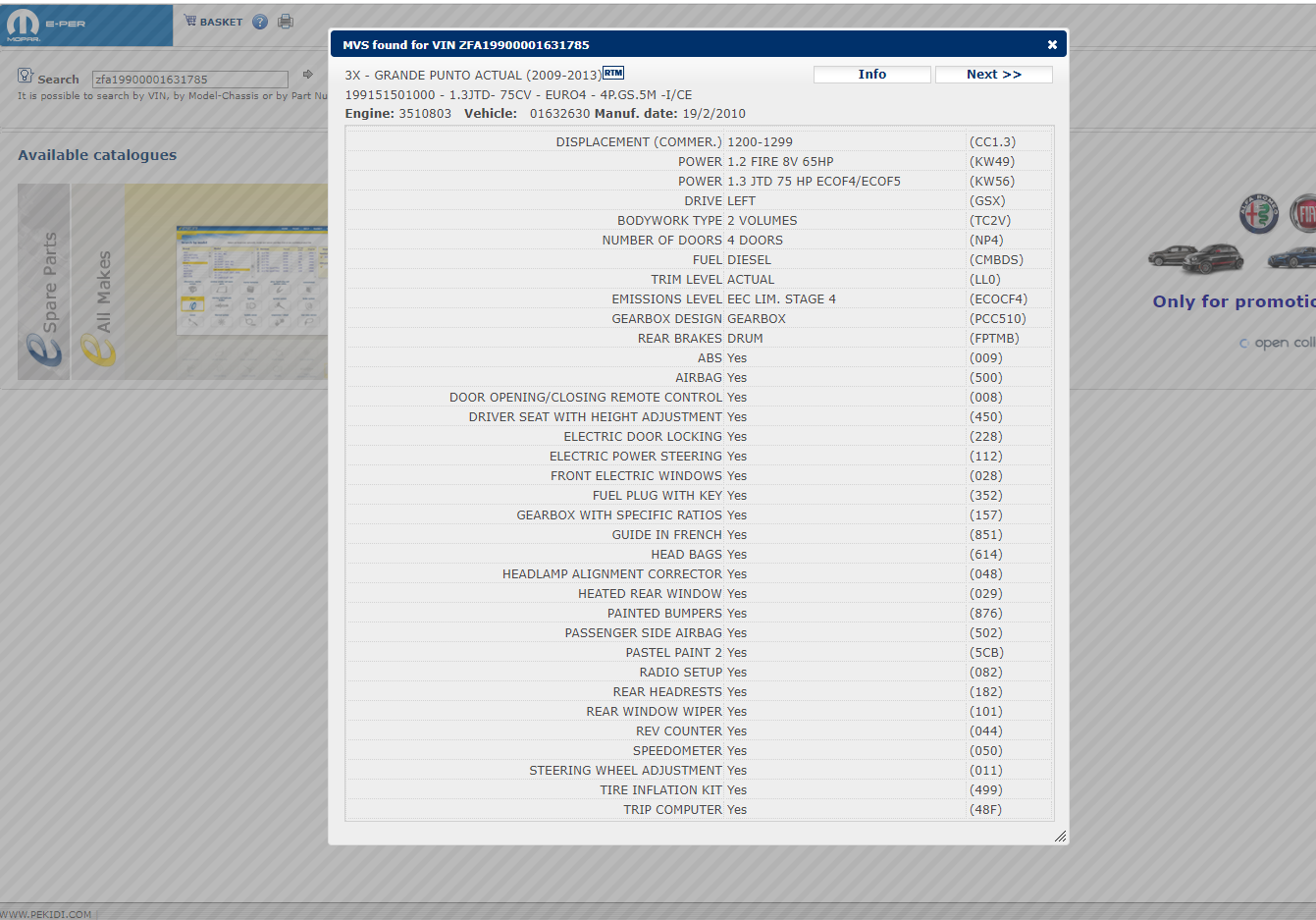Open help via the question mark icon

pyautogui.click(x=260, y=22)
